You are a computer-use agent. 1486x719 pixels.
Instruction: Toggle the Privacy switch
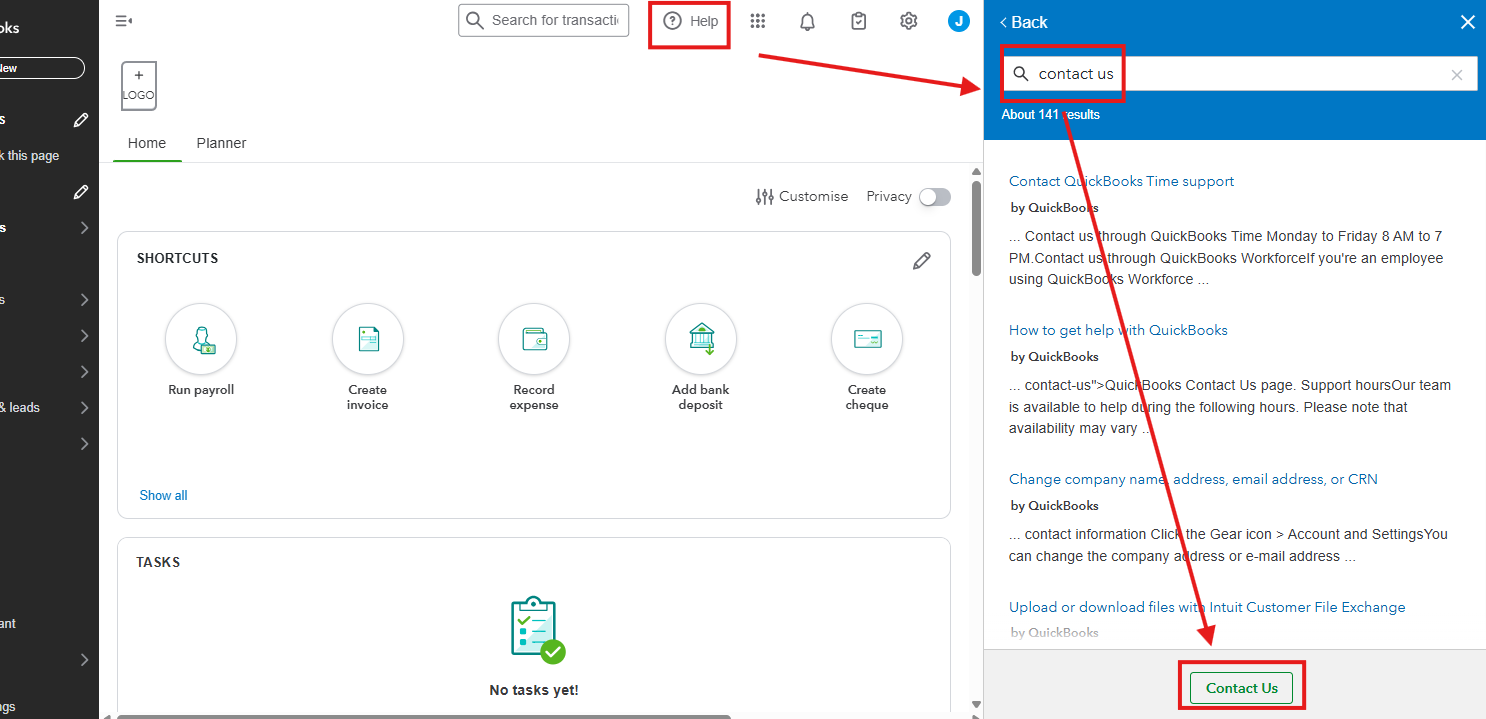pos(935,197)
